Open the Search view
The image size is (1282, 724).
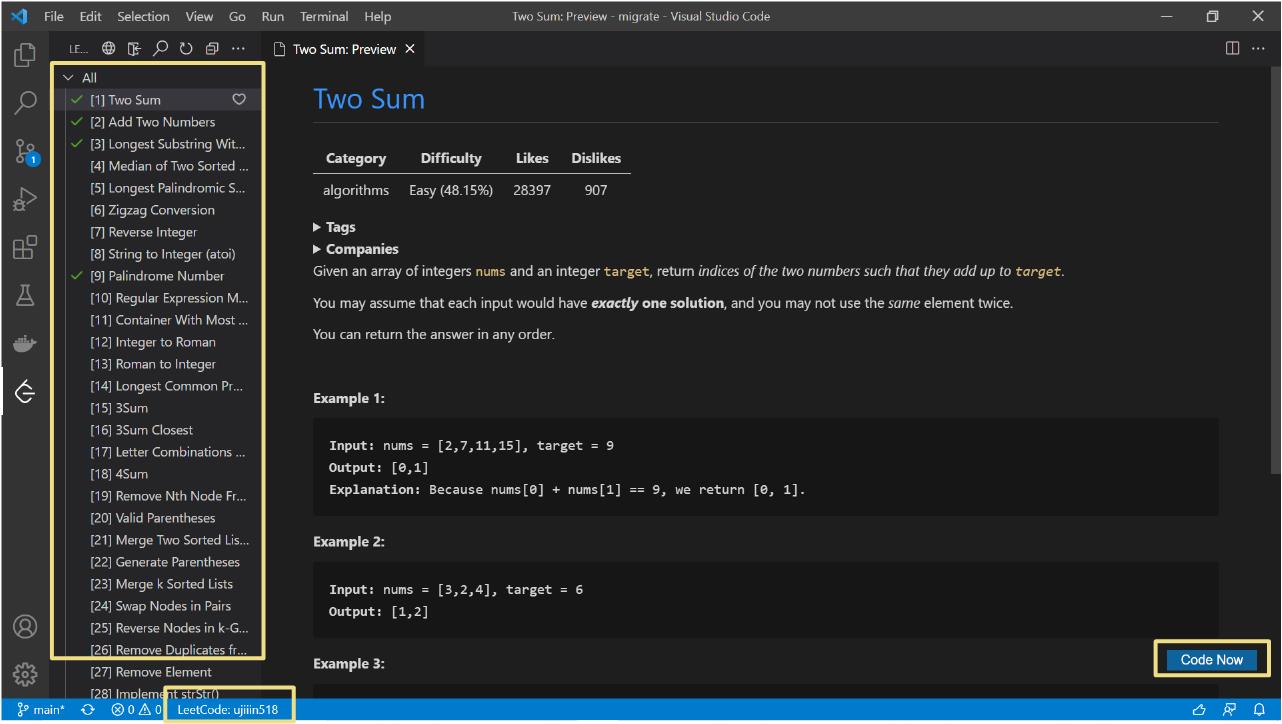[x=25, y=103]
